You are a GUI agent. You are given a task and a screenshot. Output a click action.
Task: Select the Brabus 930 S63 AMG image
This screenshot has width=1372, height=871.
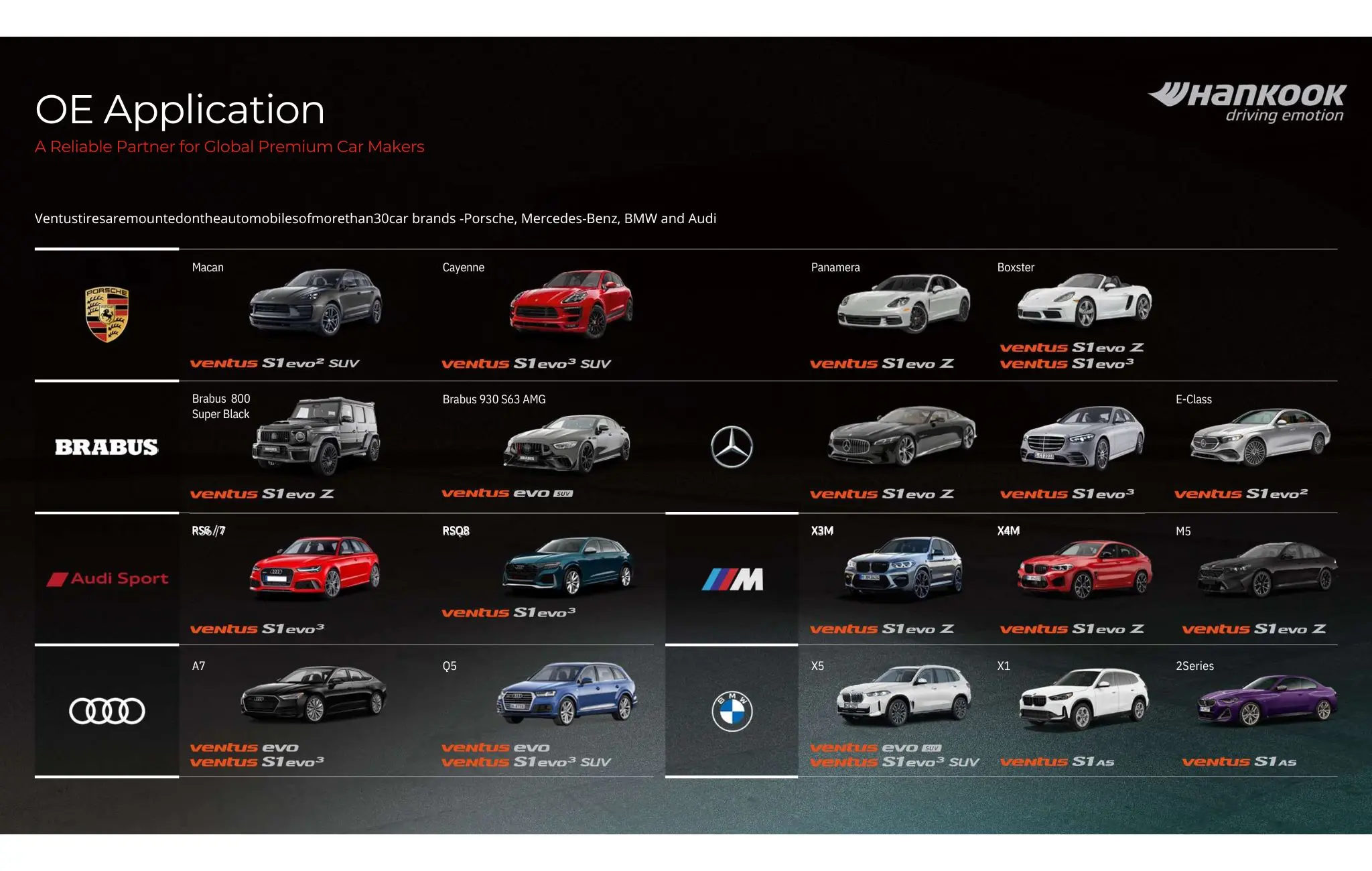pyautogui.click(x=567, y=444)
